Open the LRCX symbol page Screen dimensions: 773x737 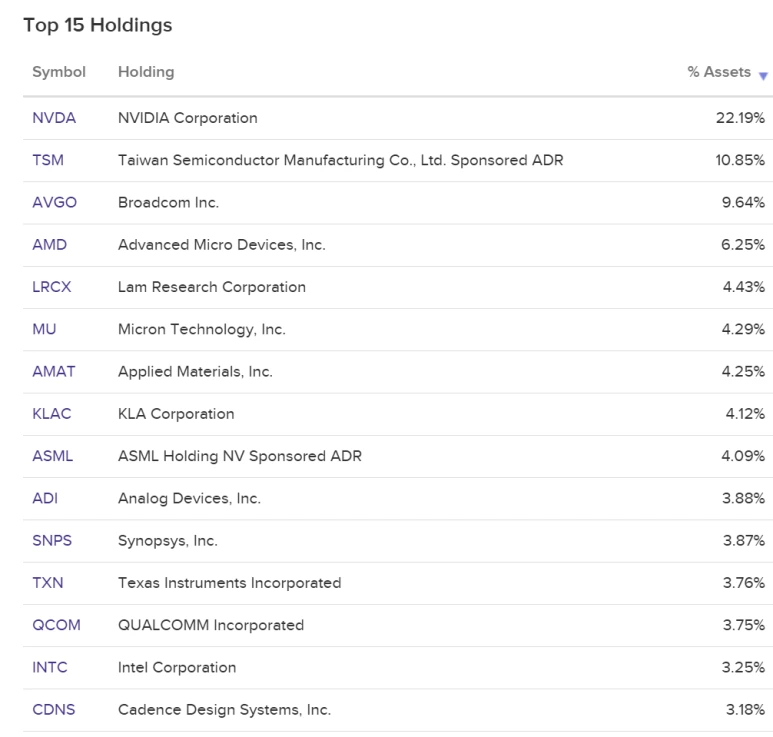tap(52, 287)
